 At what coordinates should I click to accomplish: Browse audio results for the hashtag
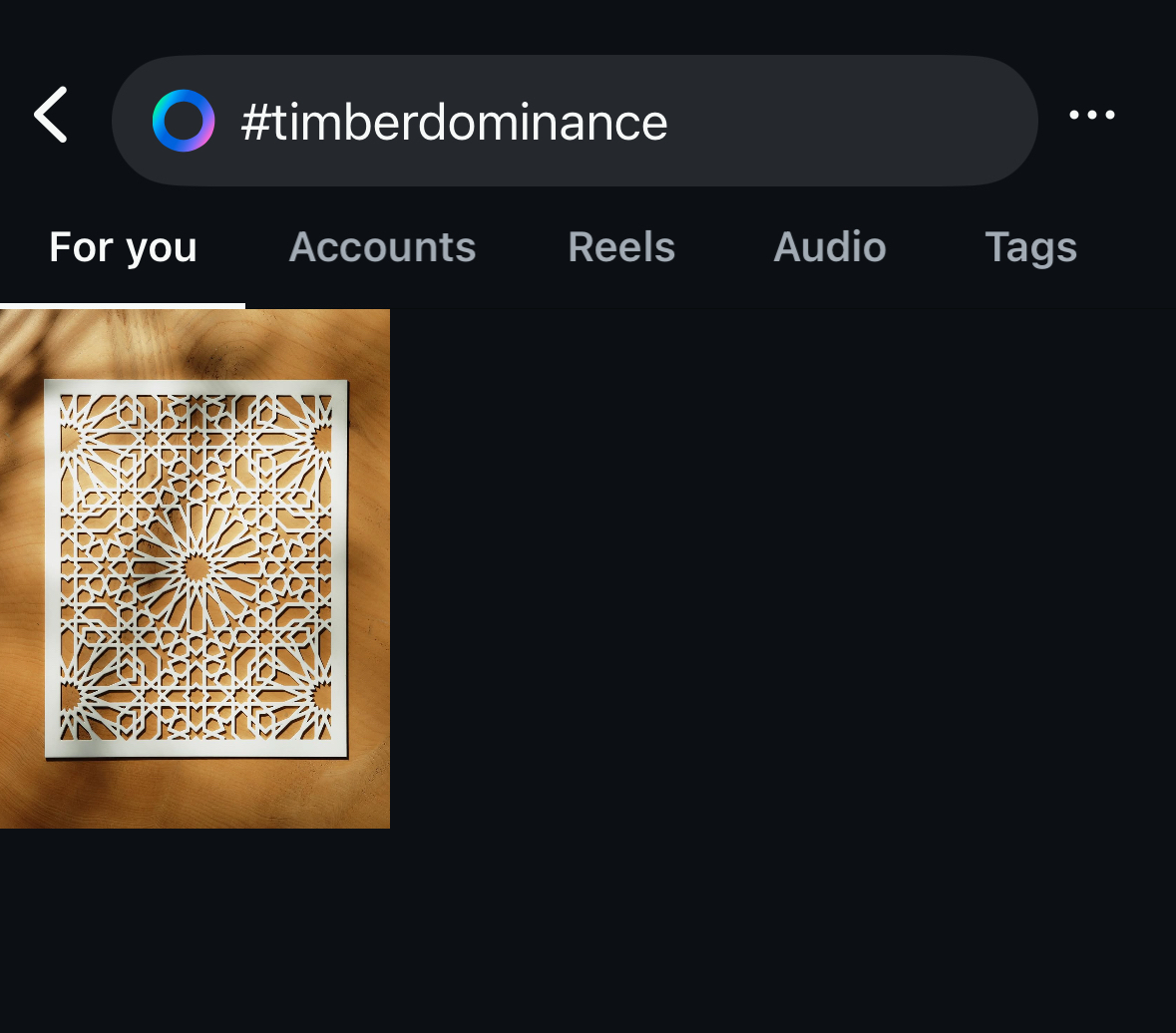point(830,247)
